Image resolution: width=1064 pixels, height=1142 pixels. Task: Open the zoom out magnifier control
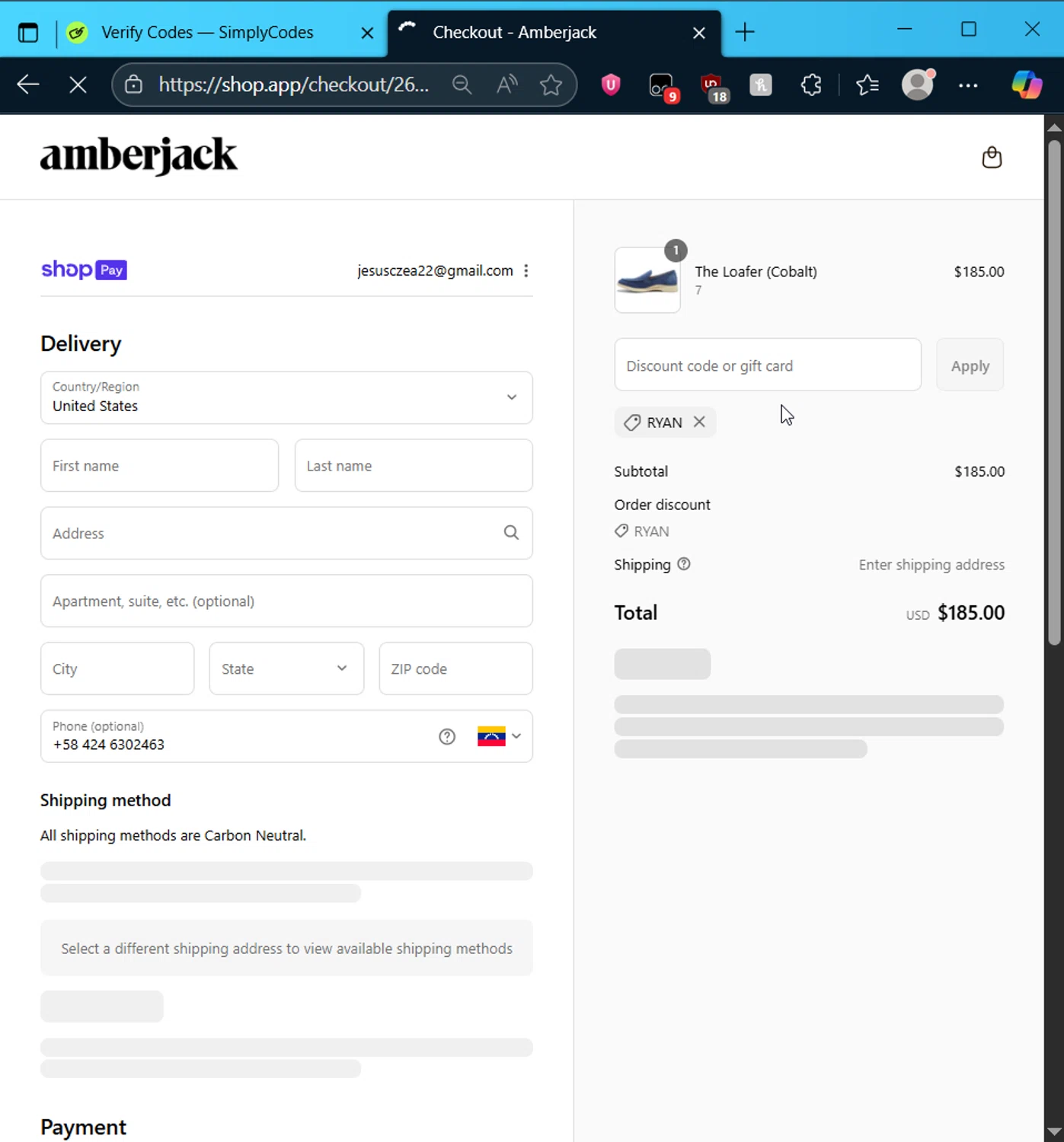click(x=462, y=85)
